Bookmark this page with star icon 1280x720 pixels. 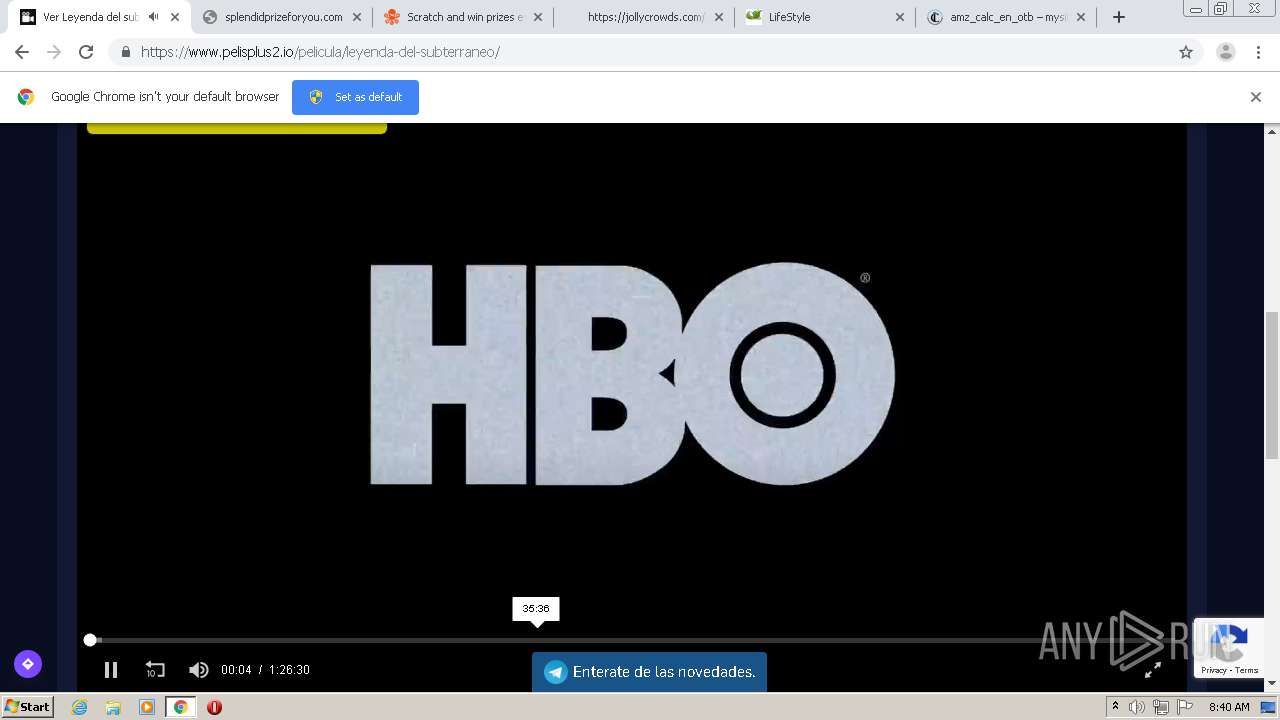point(1186,52)
